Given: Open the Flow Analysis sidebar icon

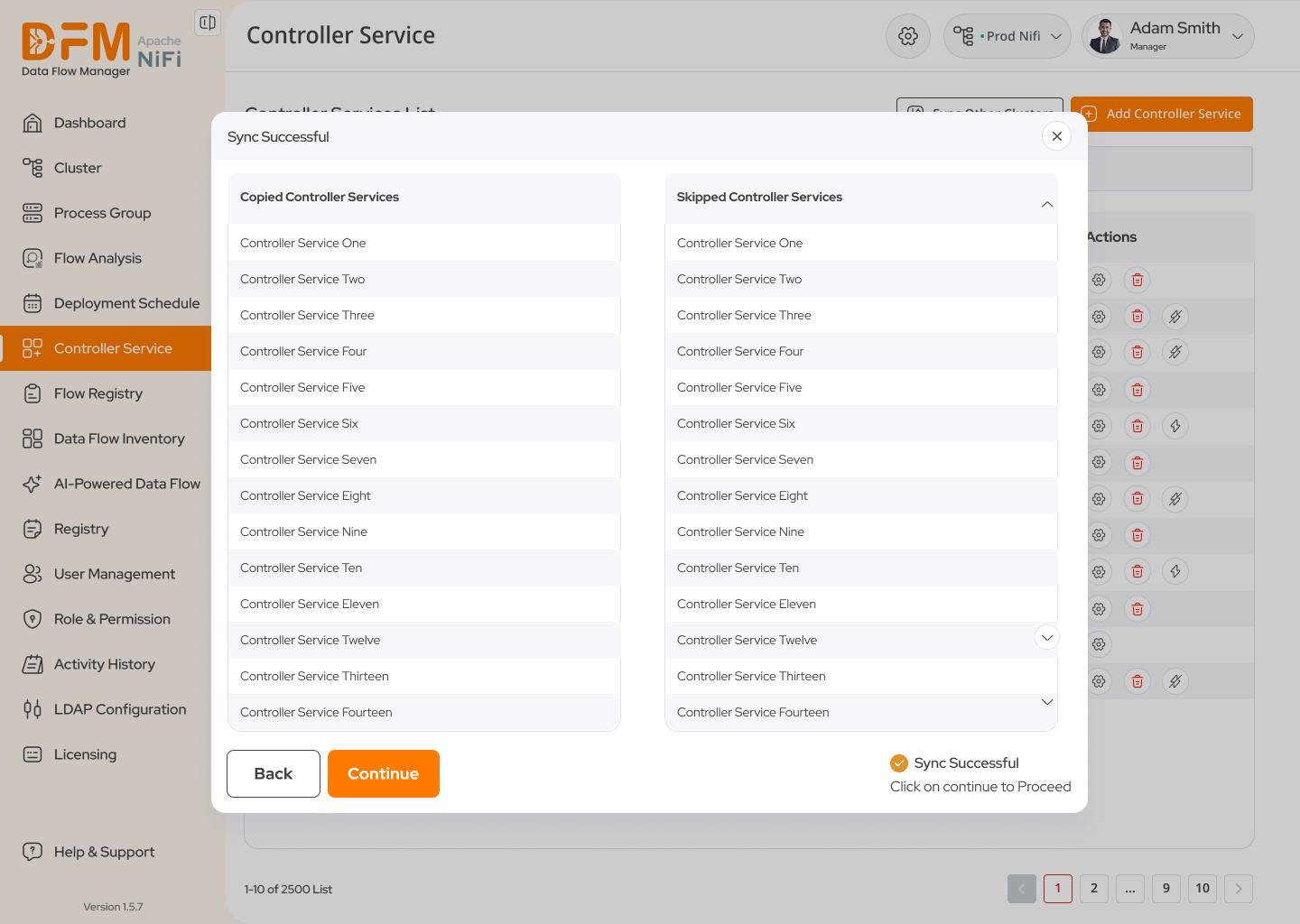Looking at the screenshot, I should coord(32,258).
